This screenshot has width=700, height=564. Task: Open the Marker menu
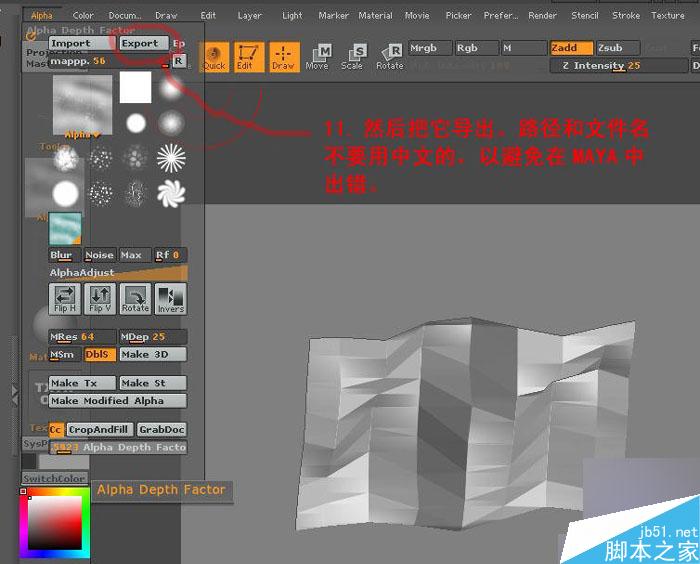333,16
